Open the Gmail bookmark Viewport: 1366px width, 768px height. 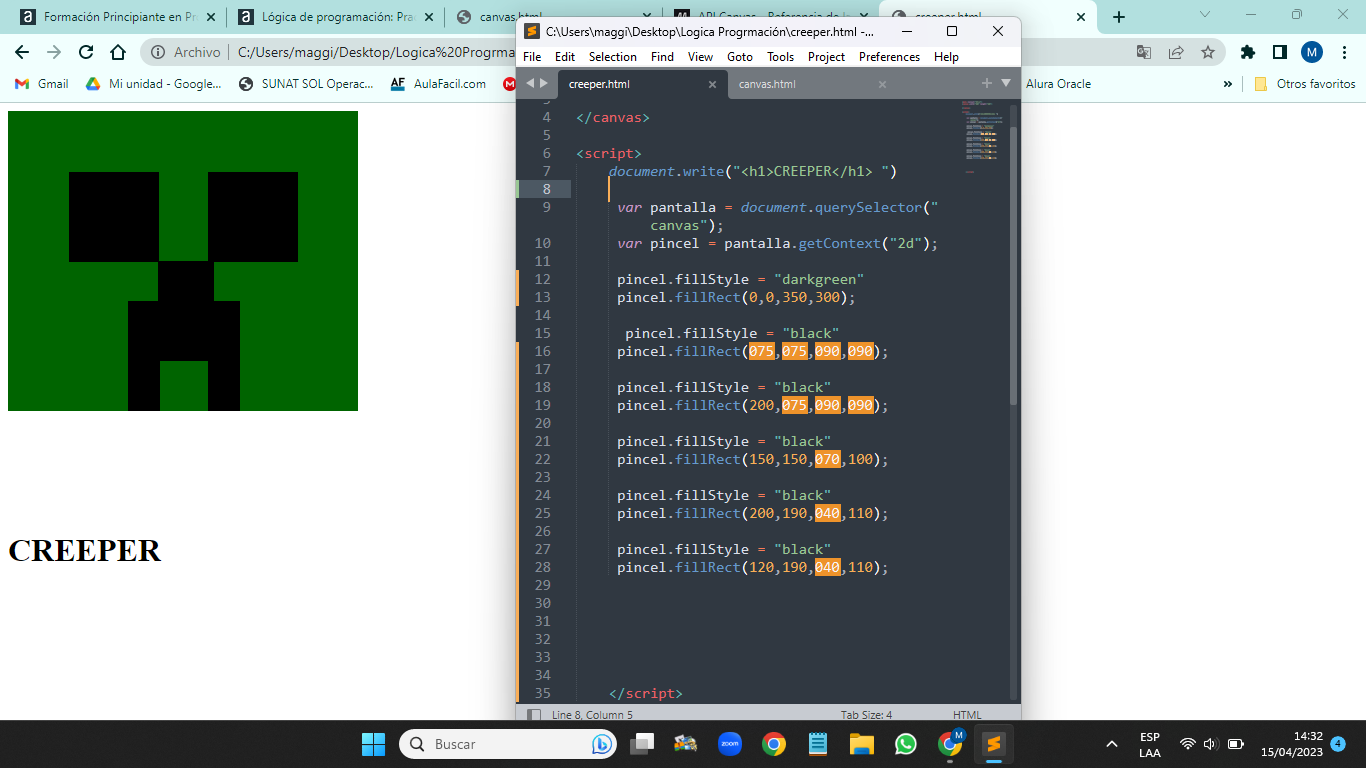(42, 84)
